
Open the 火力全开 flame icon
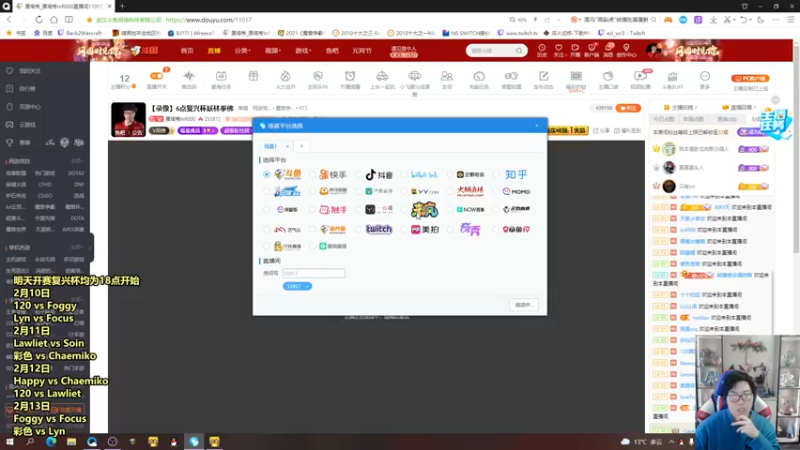coord(285,79)
